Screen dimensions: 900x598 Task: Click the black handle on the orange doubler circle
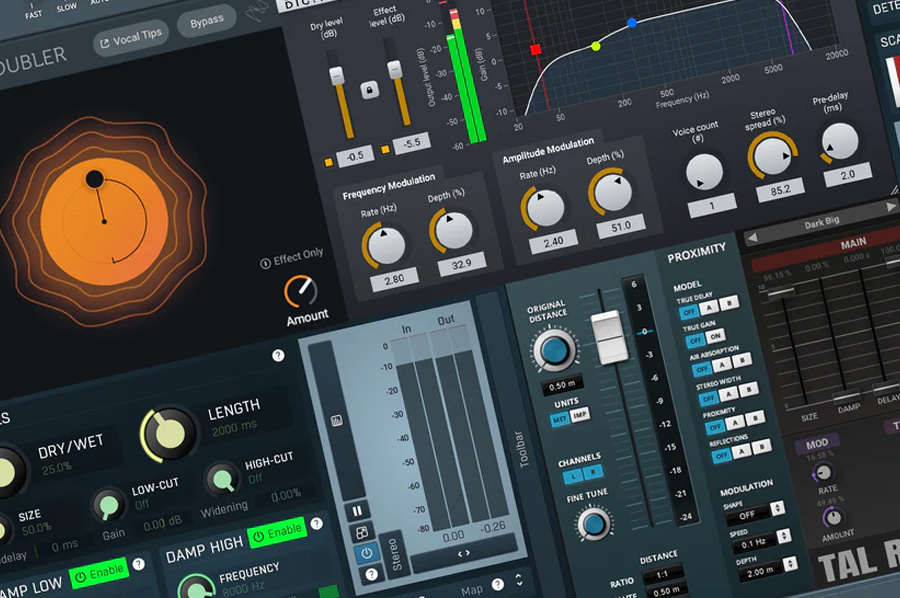(x=94, y=179)
